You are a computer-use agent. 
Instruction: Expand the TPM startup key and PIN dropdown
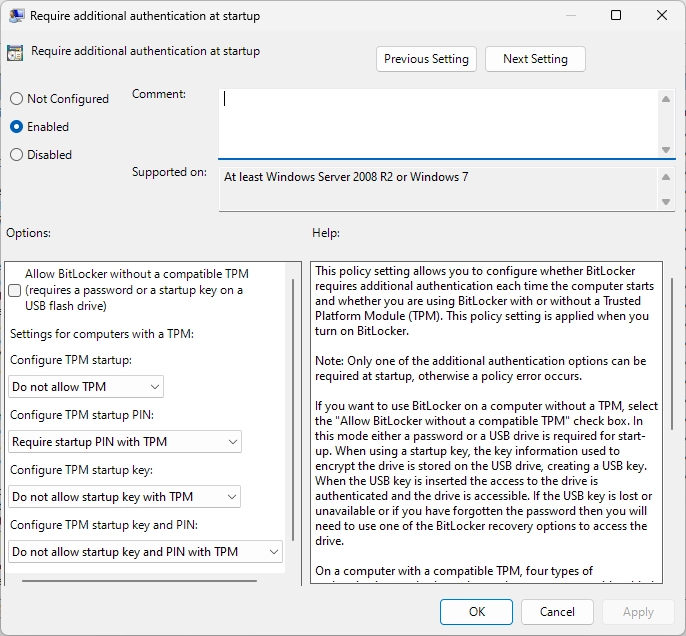point(146,552)
